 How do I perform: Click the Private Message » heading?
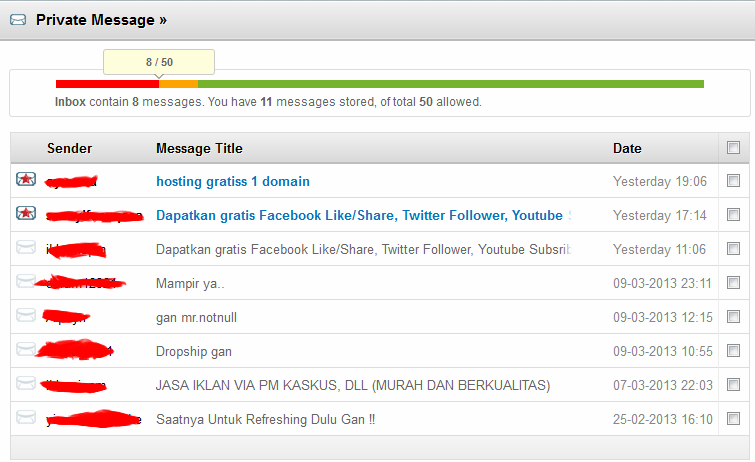(x=101, y=20)
